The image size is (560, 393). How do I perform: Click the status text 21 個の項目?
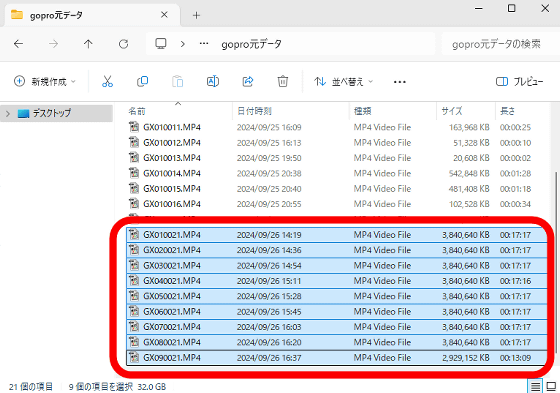(31, 387)
